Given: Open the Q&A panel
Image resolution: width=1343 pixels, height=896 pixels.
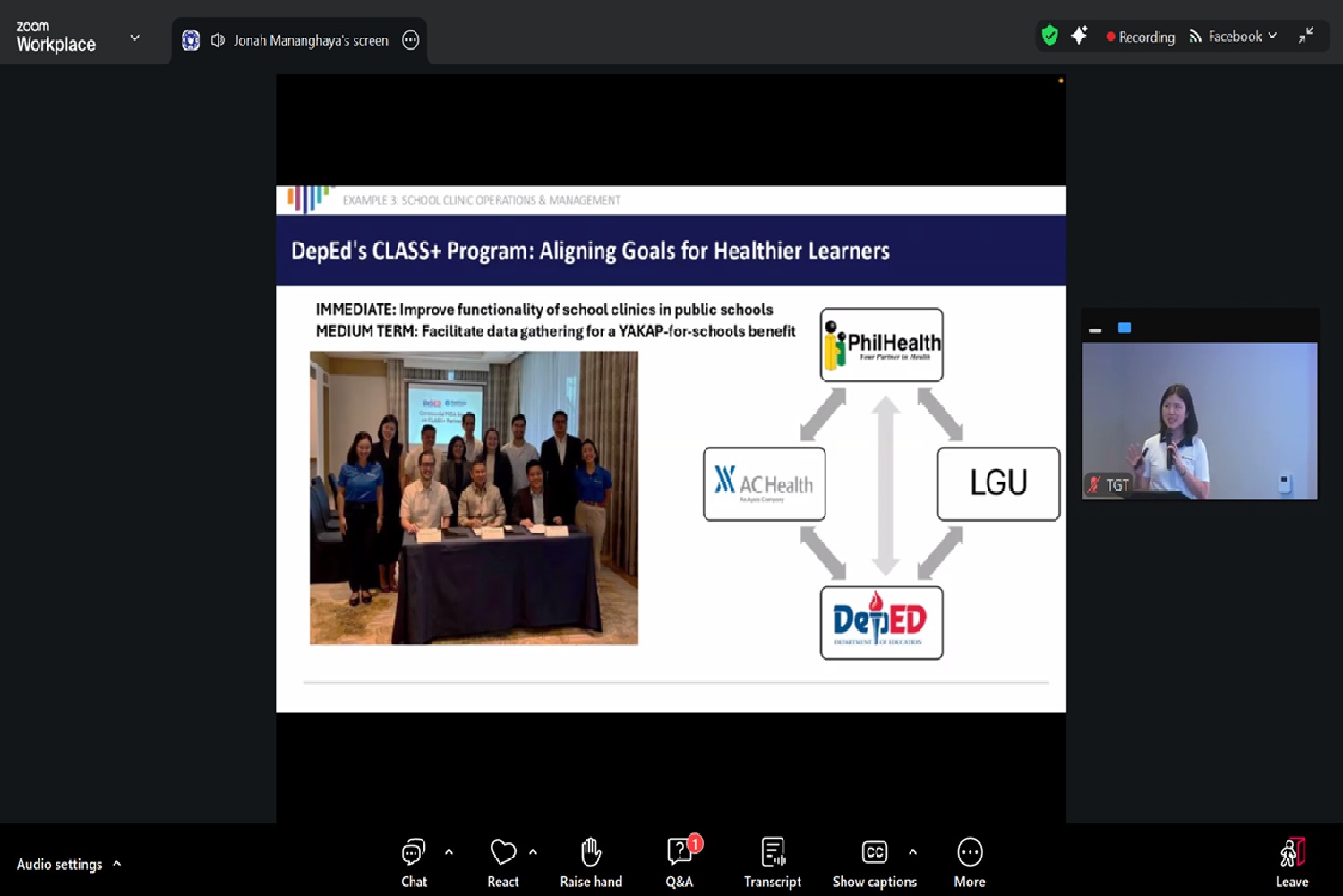Looking at the screenshot, I should coord(680,862).
